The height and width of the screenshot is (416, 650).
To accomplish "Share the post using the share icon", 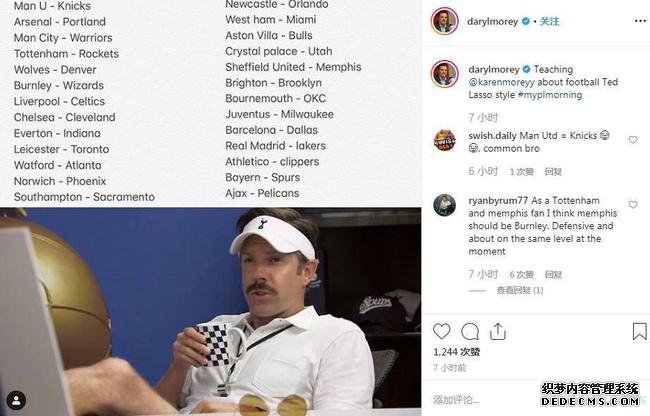I will [497, 331].
